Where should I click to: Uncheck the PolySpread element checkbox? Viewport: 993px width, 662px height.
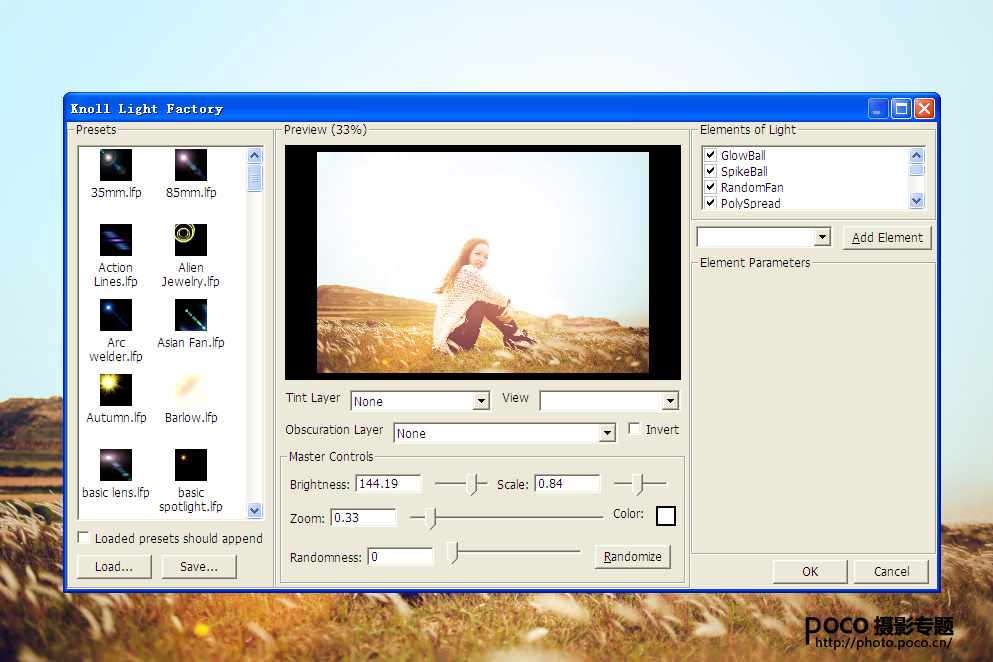[x=711, y=203]
